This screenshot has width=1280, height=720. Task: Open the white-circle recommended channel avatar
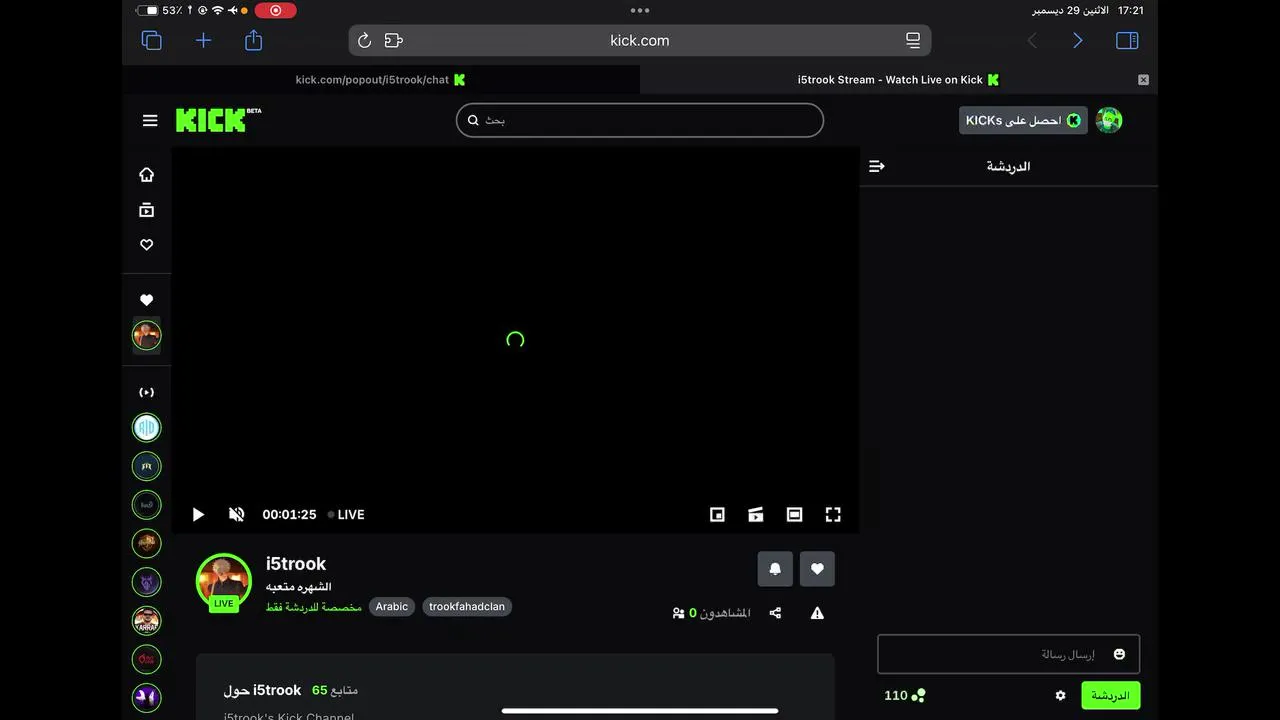147,427
